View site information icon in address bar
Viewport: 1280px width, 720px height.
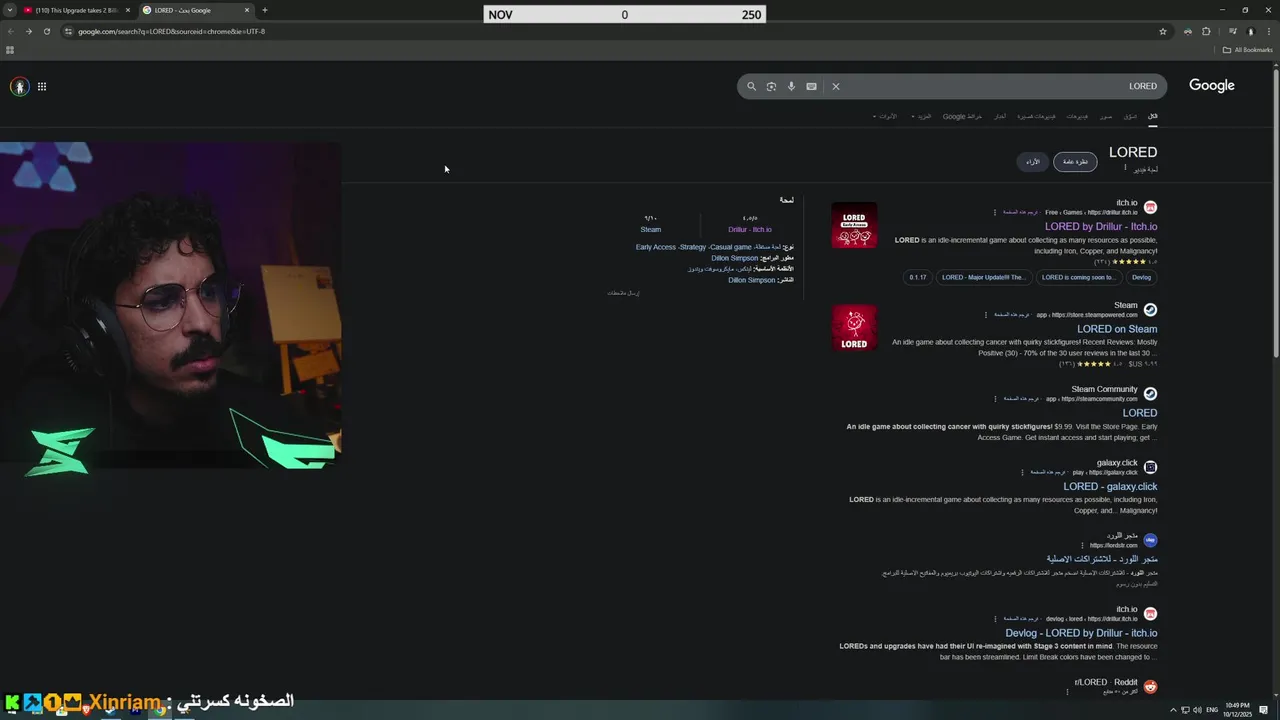coord(68,31)
